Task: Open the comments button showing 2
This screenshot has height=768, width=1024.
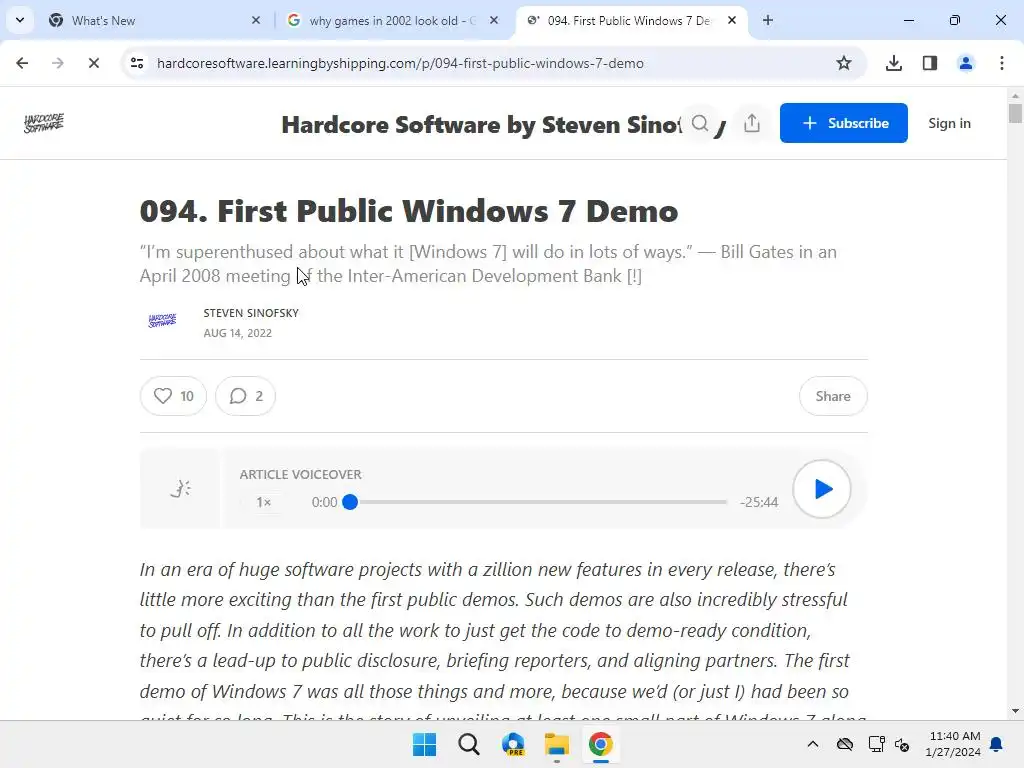Action: pyautogui.click(x=246, y=396)
